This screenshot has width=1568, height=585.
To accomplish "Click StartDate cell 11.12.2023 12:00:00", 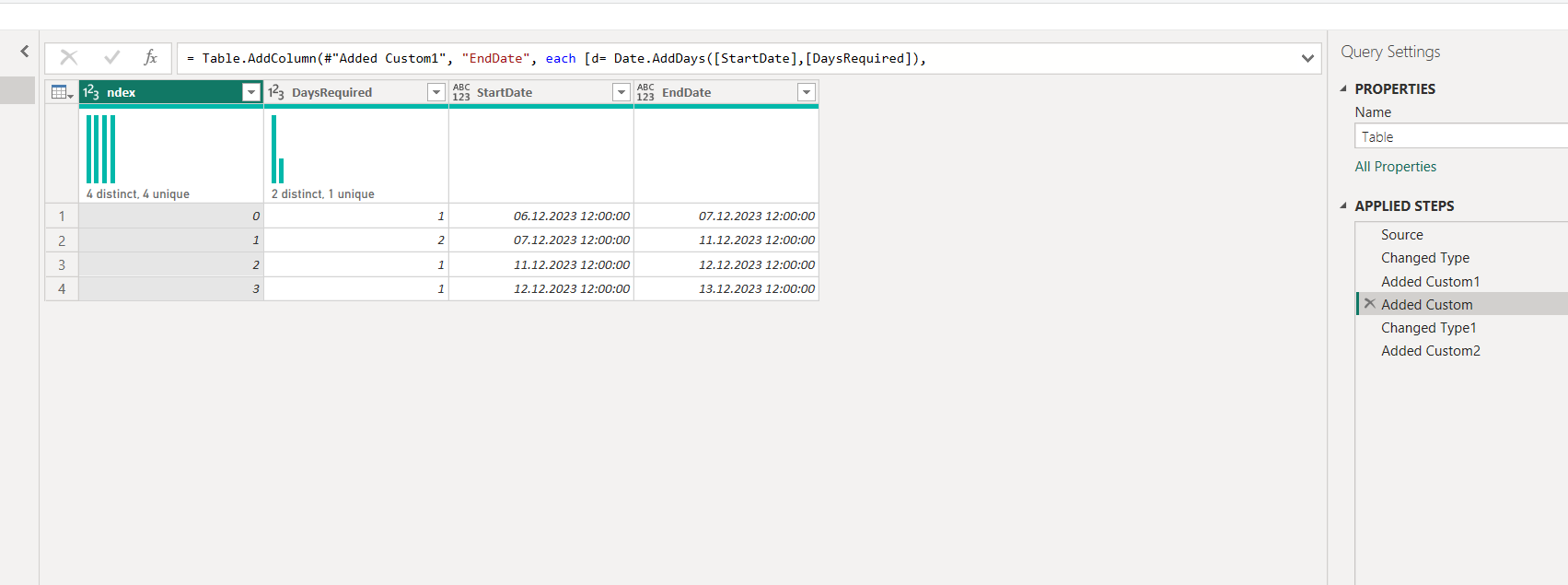I will 541,264.
